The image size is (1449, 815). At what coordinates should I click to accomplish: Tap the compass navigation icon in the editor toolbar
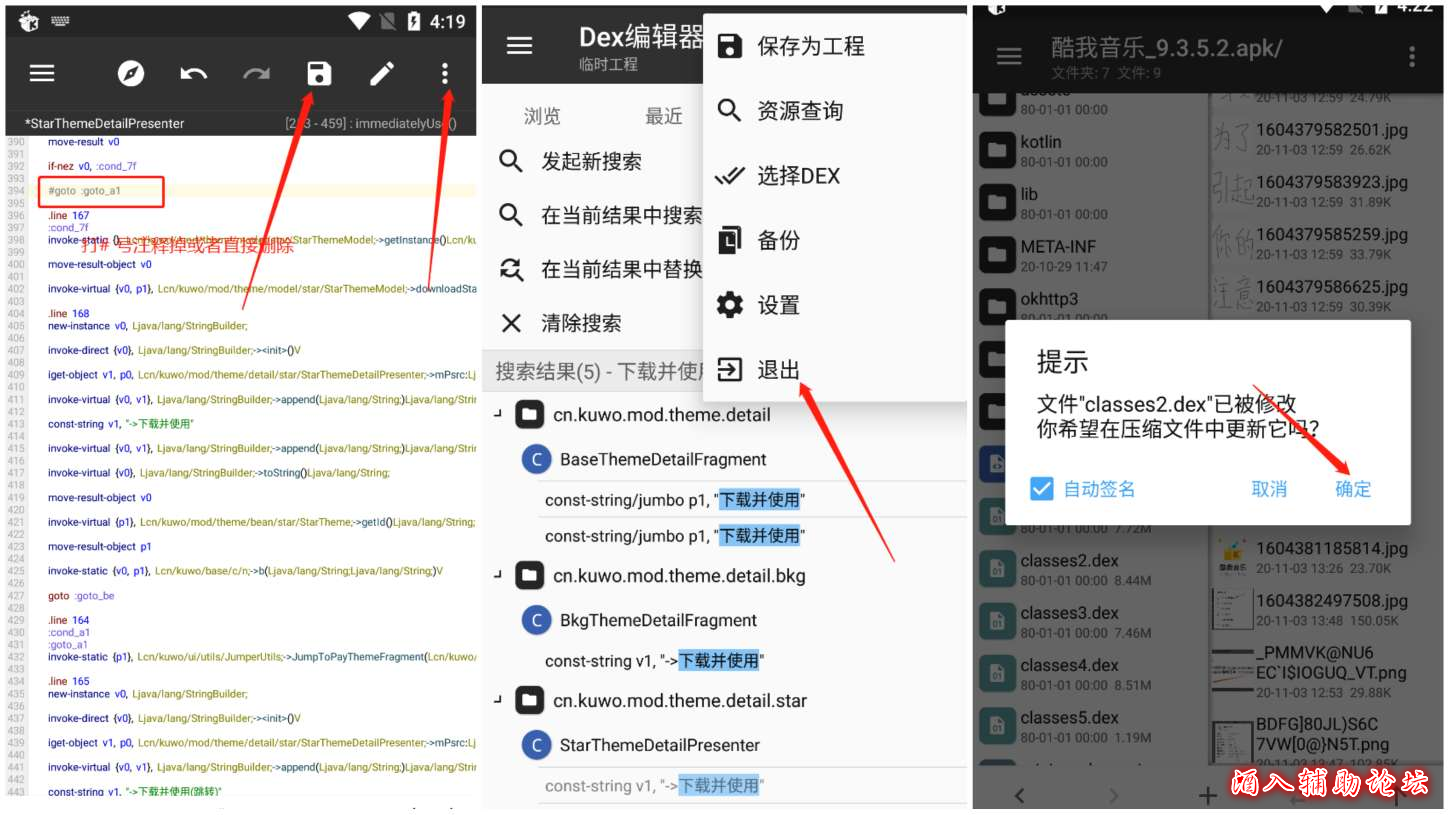131,73
